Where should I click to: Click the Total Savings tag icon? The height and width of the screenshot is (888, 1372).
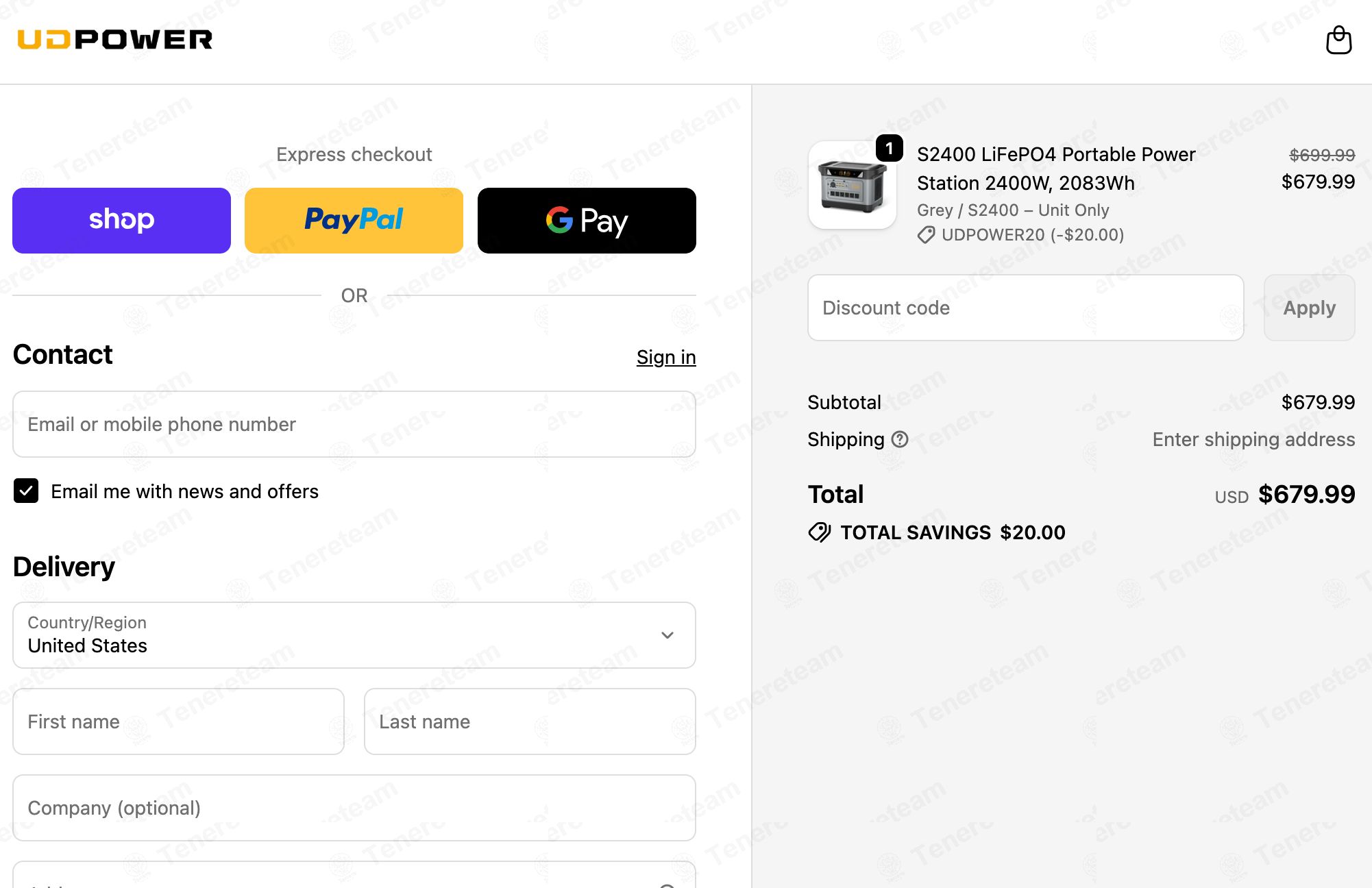820,532
